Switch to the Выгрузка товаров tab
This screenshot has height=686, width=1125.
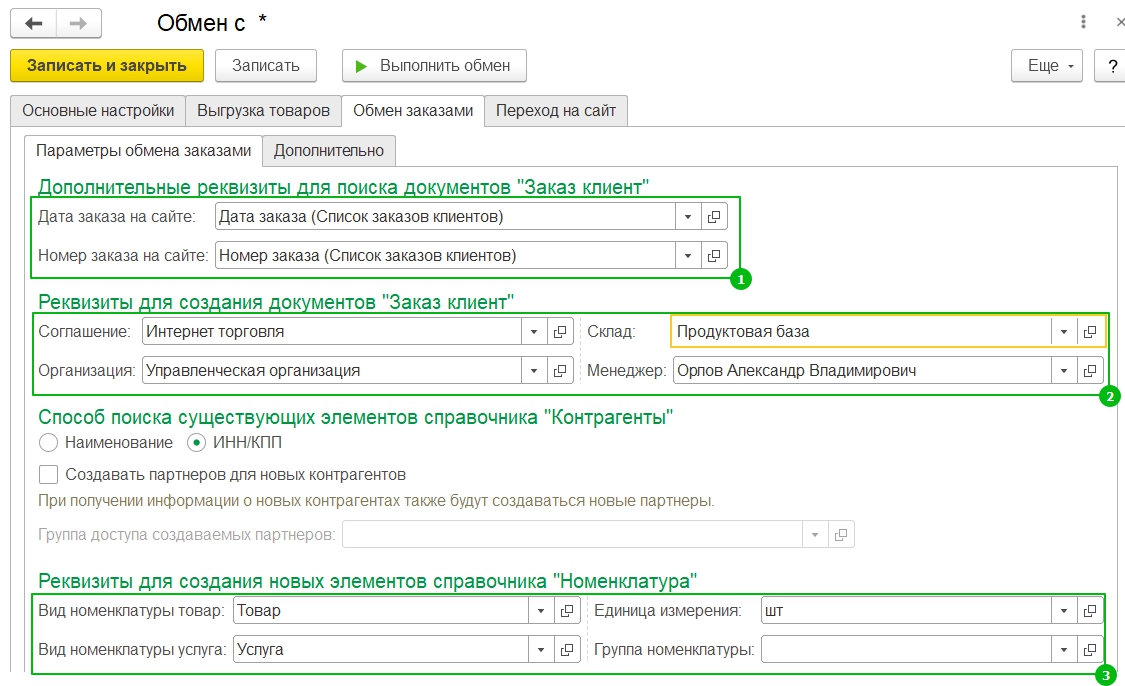click(263, 111)
